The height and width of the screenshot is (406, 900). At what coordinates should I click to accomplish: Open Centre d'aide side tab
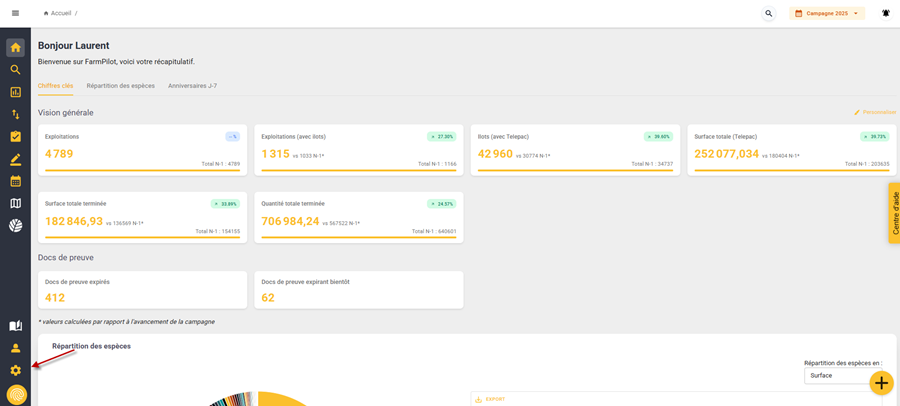[x=894, y=213]
